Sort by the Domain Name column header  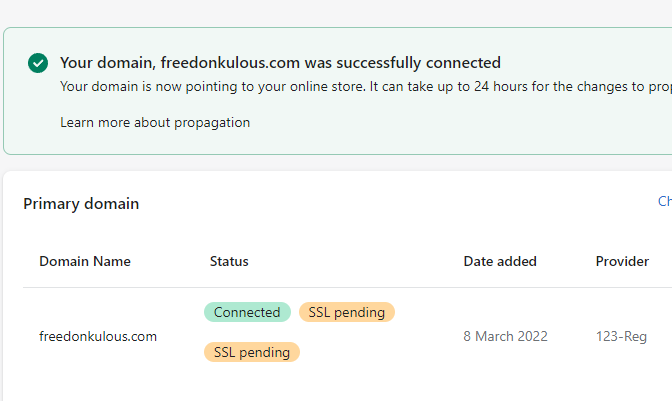coord(85,261)
